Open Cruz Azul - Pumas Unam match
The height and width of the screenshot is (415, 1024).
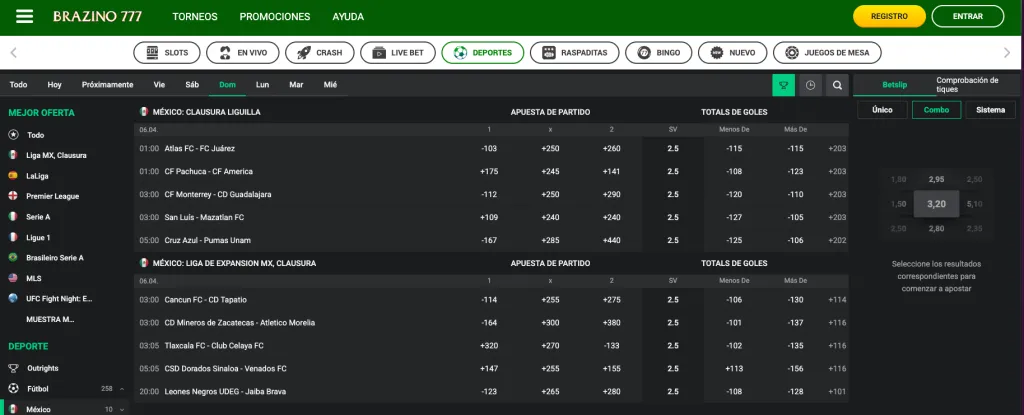(x=208, y=240)
